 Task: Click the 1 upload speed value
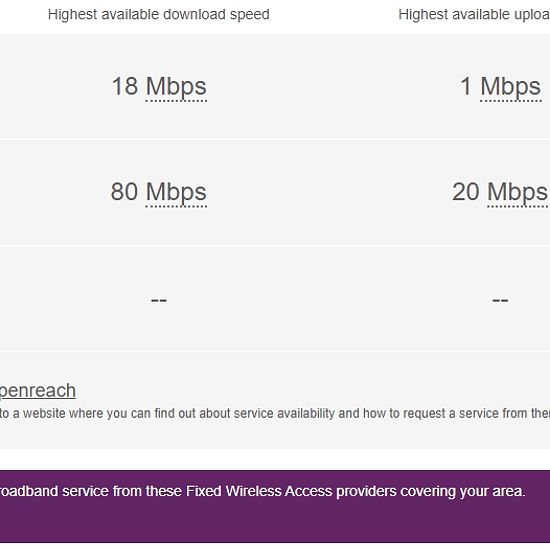[466, 86]
